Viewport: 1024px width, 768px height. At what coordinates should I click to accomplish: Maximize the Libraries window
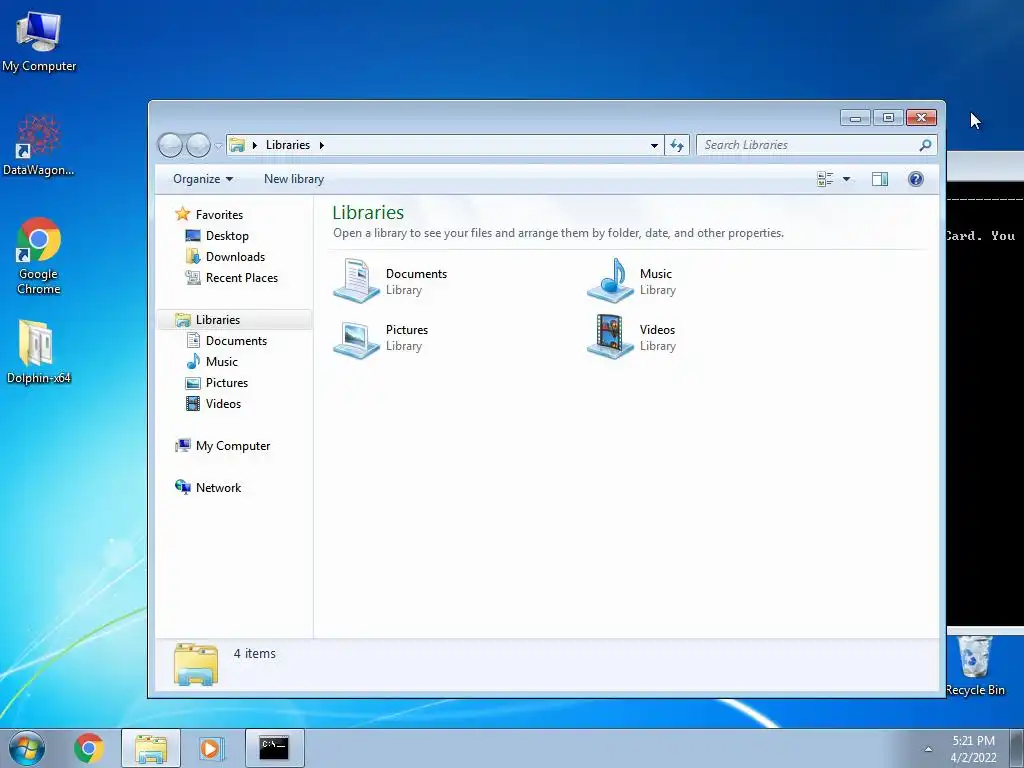[888, 118]
